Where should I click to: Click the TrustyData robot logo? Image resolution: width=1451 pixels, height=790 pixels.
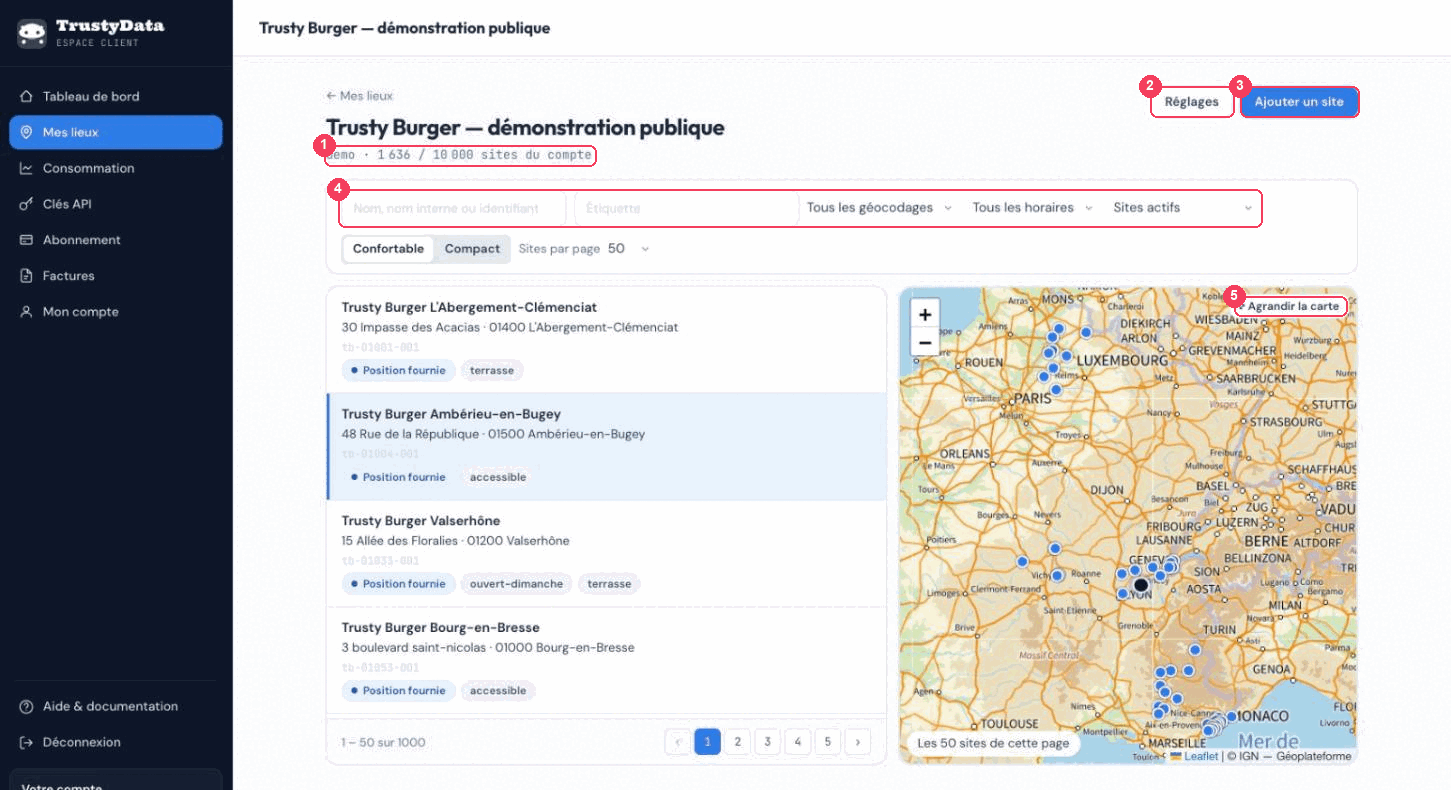pos(32,34)
